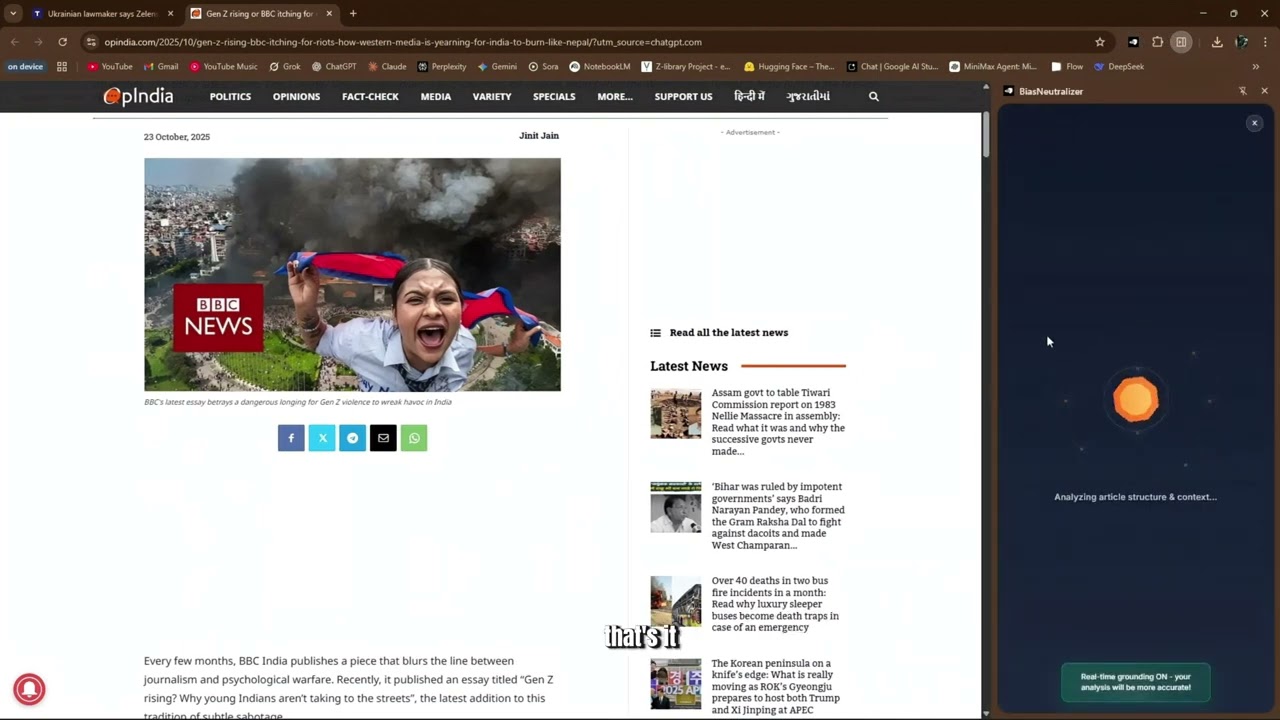Open the Gmail bookmark
Screen dimensions: 1280x720
pyautogui.click(x=161, y=67)
